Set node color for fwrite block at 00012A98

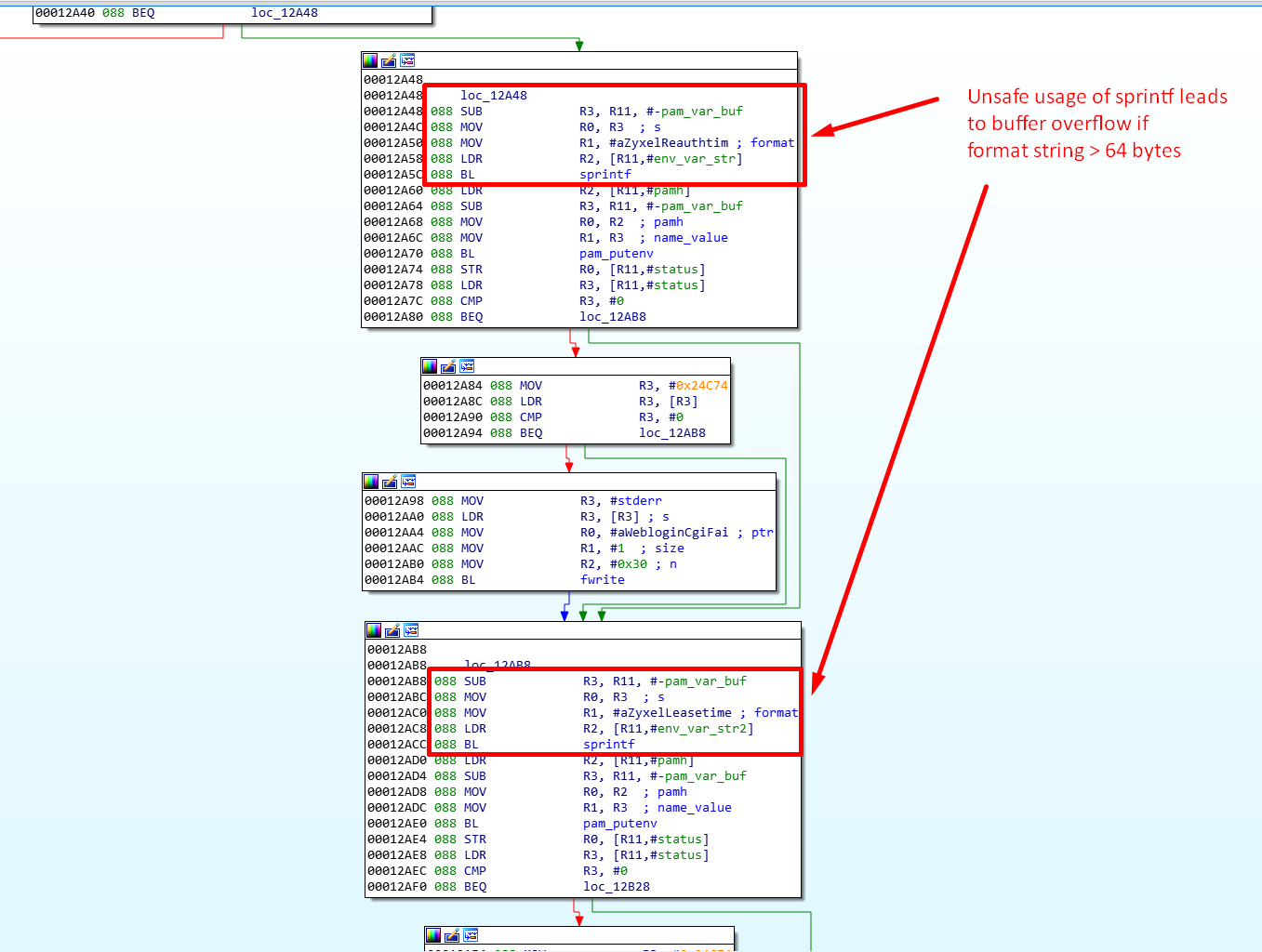point(371,482)
